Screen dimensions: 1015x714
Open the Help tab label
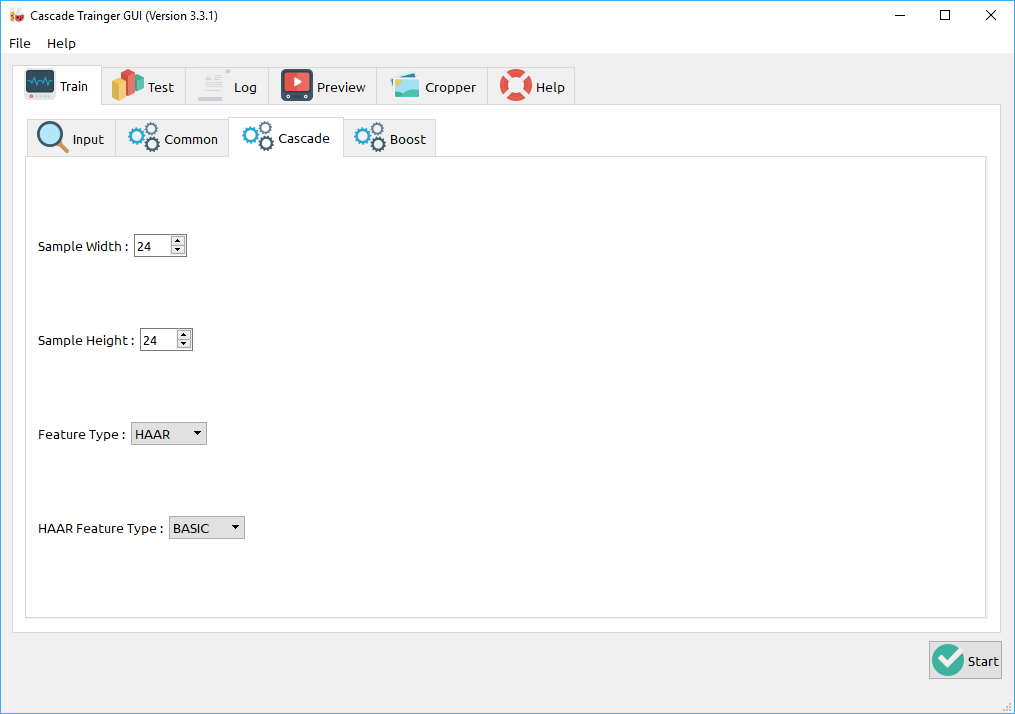pyautogui.click(x=550, y=87)
